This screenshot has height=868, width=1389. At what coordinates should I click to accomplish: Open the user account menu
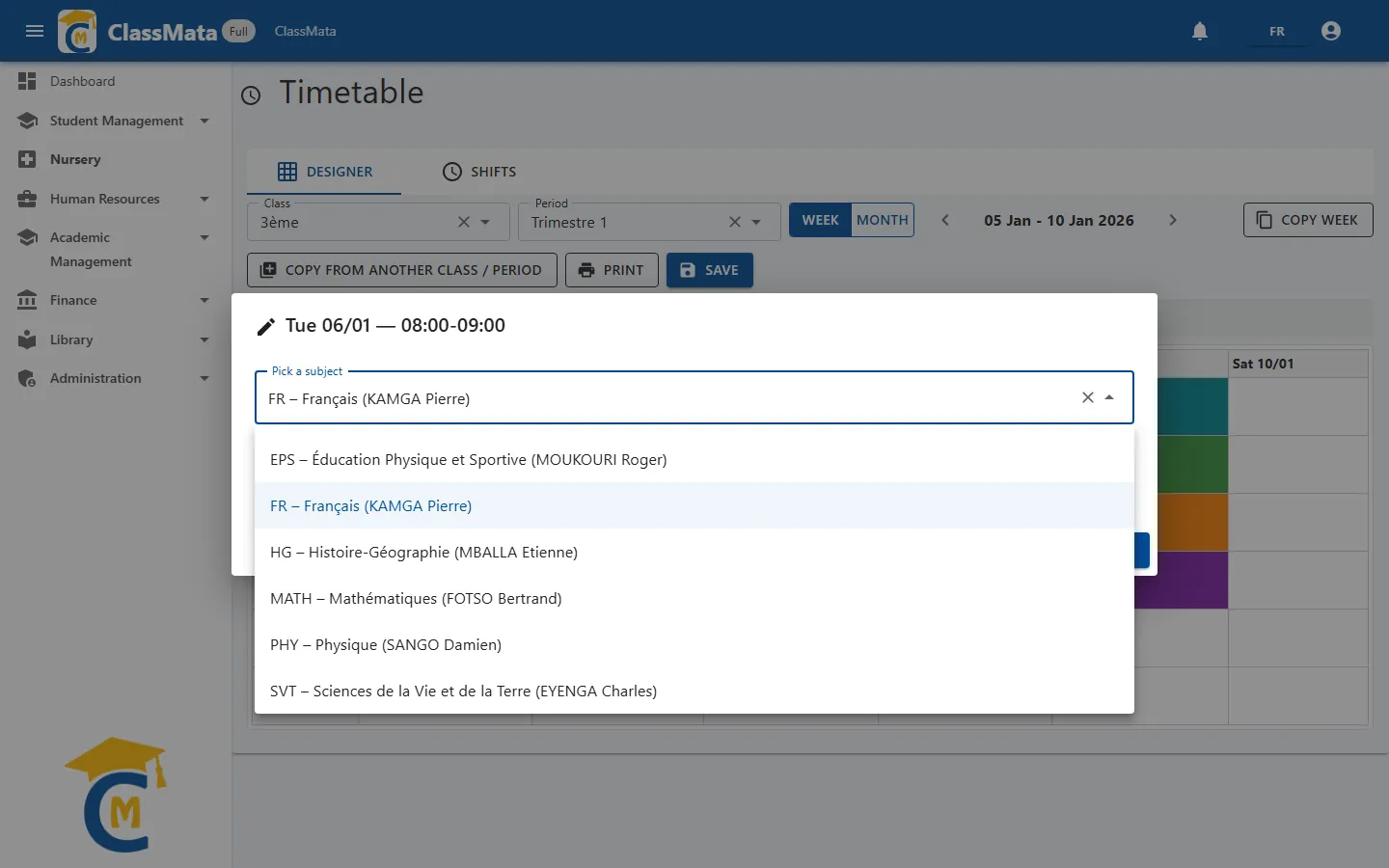pos(1331,31)
